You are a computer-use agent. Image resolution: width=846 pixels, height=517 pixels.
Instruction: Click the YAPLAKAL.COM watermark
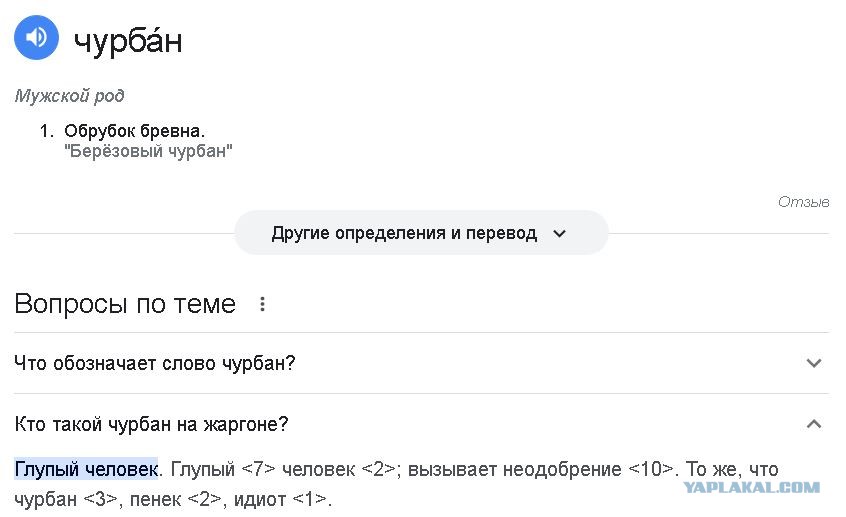pos(752,487)
